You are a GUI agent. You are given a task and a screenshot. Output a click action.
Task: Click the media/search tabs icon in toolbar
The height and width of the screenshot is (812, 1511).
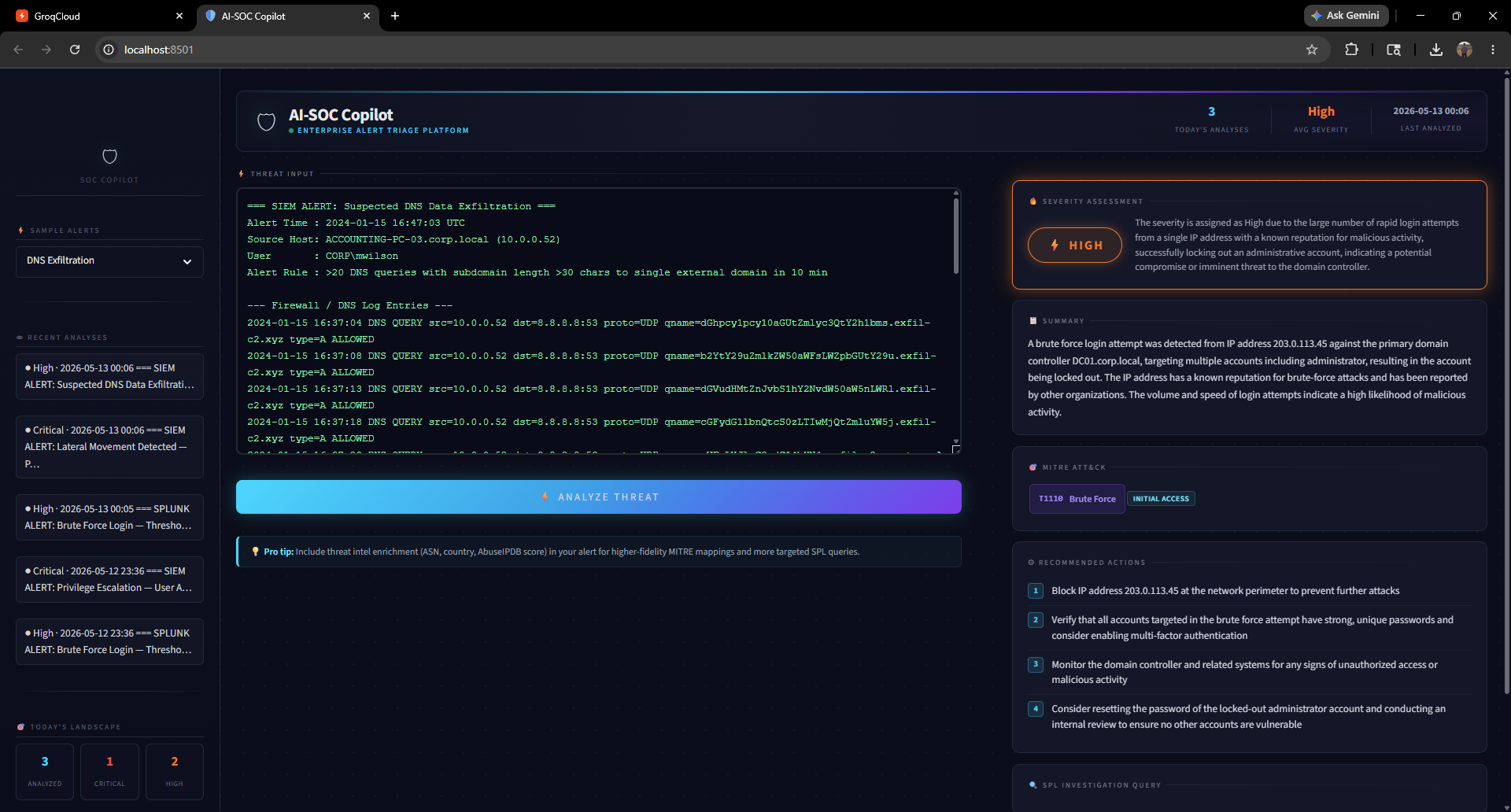pos(1394,50)
